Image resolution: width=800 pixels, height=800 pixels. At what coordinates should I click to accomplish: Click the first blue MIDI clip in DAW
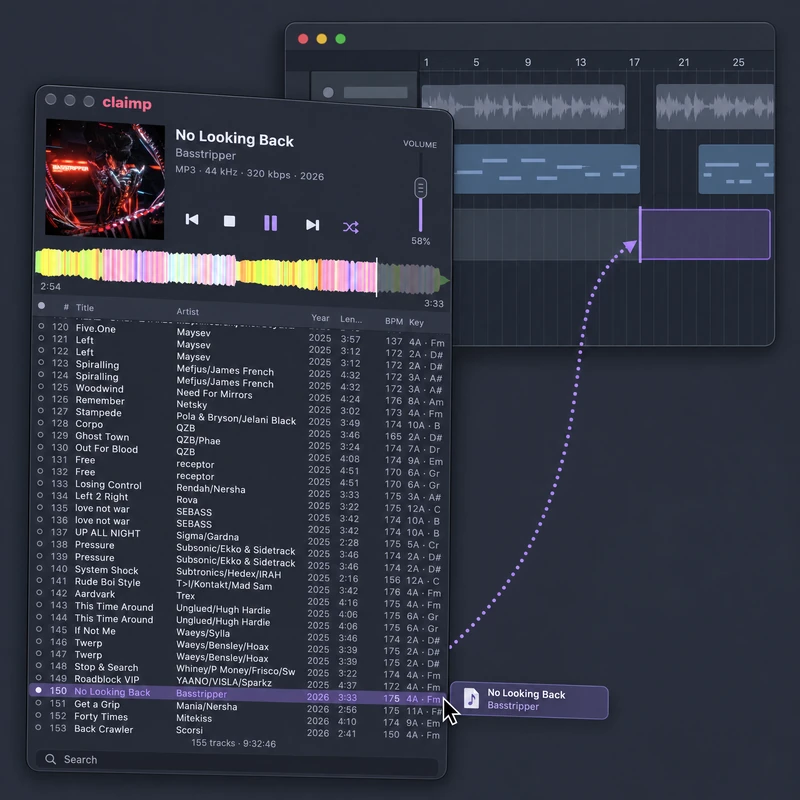546,169
